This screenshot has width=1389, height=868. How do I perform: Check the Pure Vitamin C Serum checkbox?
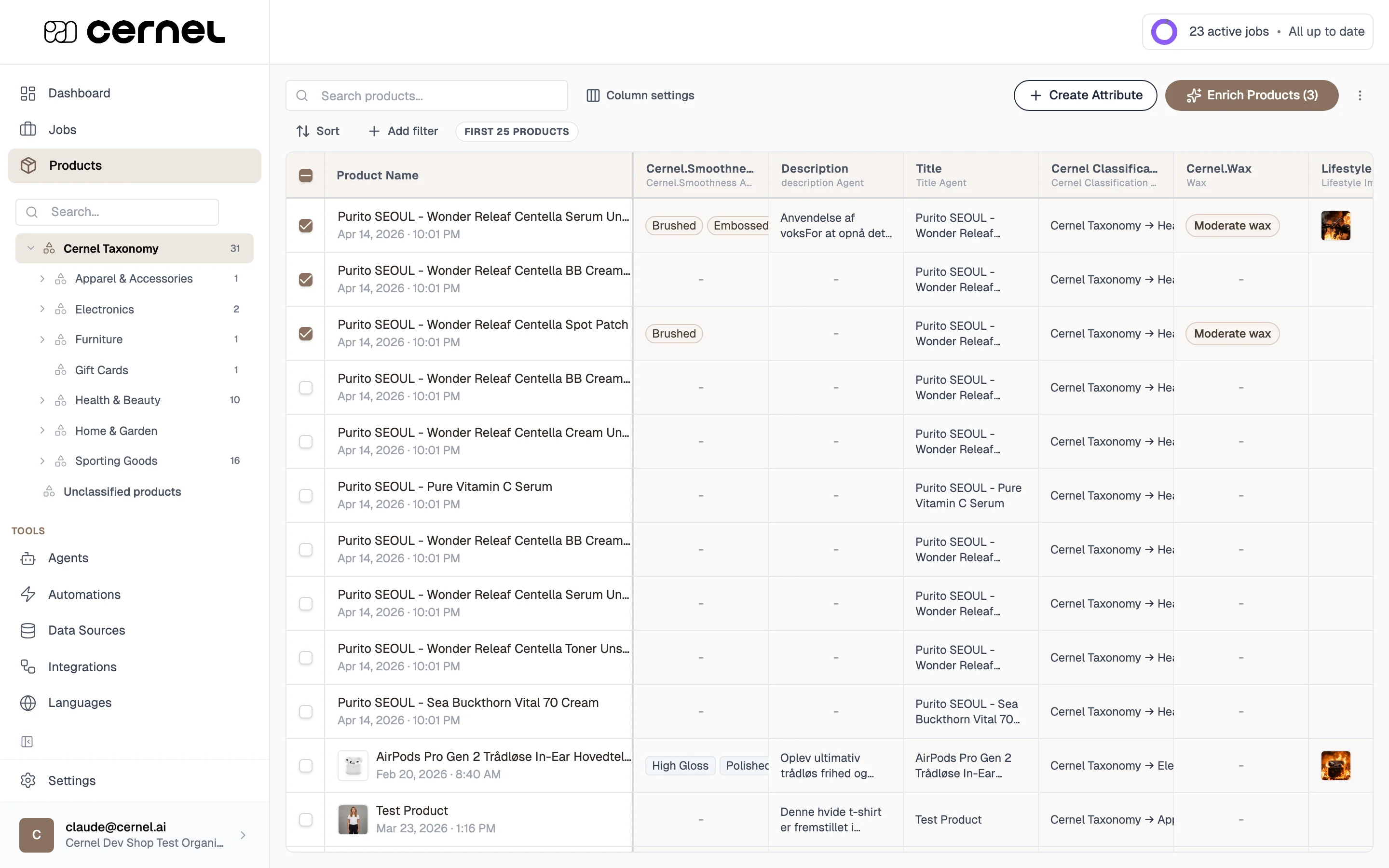306,495
